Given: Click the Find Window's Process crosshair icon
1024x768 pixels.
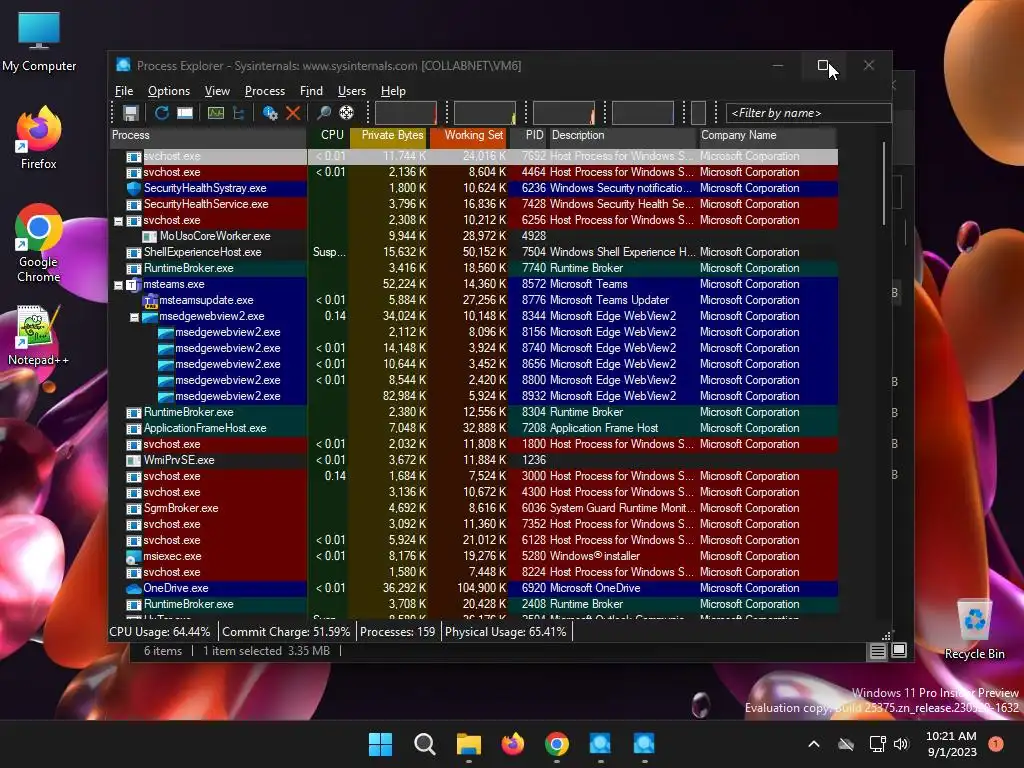Looking at the screenshot, I should click(x=346, y=113).
